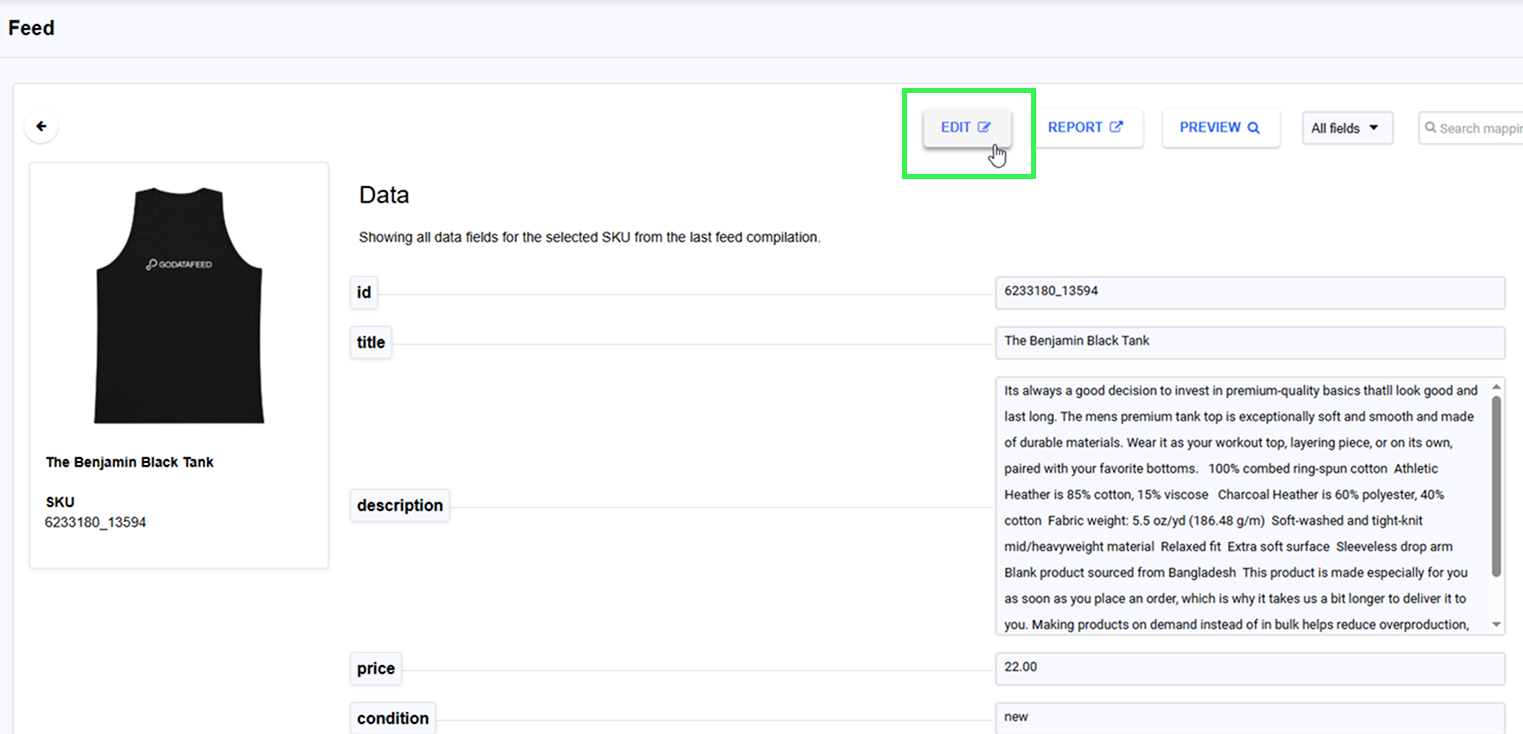Focus the Search mappings input box
Image resolution: width=1523 pixels, height=734 pixels.
pyautogui.click(x=1480, y=128)
